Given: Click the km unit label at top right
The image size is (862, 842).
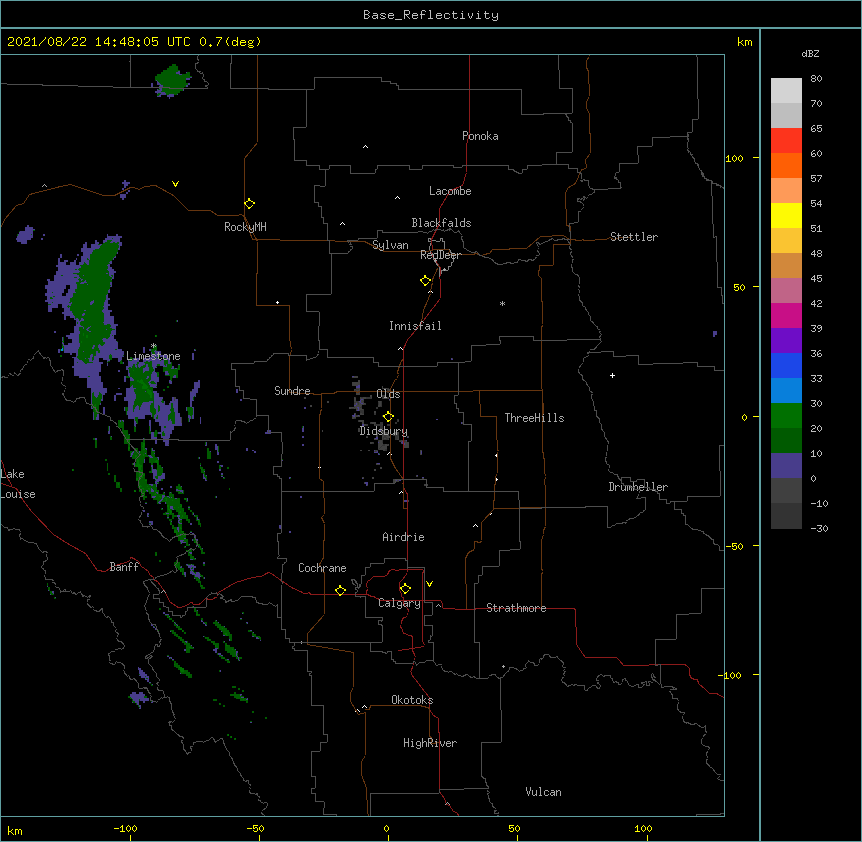Looking at the screenshot, I should 745,42.
